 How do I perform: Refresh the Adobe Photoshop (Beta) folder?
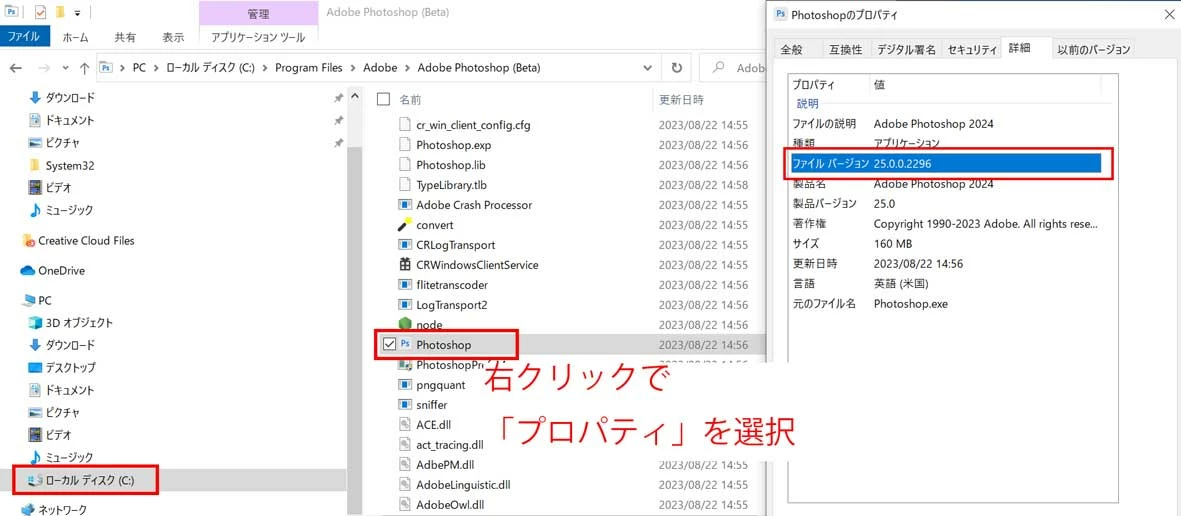676,68
